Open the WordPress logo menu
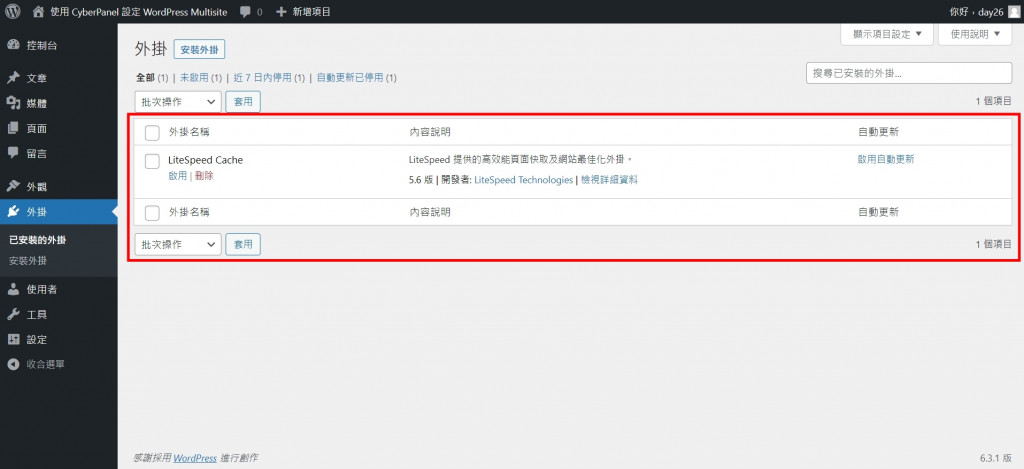Screen dimensions: 1024x469 (12, 11)
